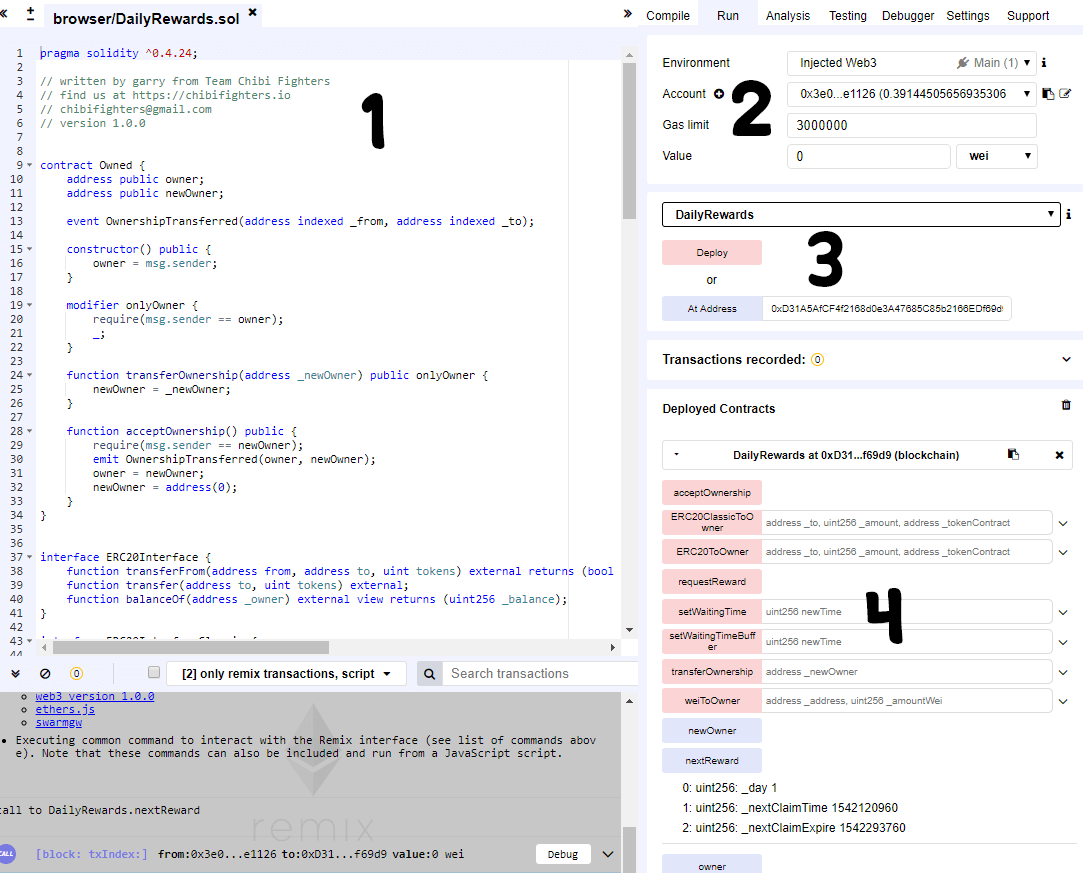Click the Deploy button

[712, 253]
